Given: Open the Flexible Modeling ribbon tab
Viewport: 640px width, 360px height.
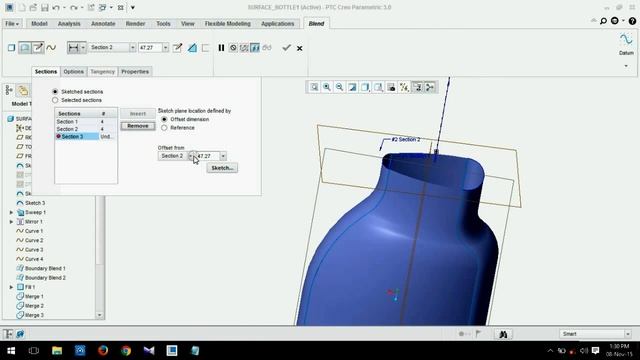Looking at the screenshot, I should pos(227,24).
